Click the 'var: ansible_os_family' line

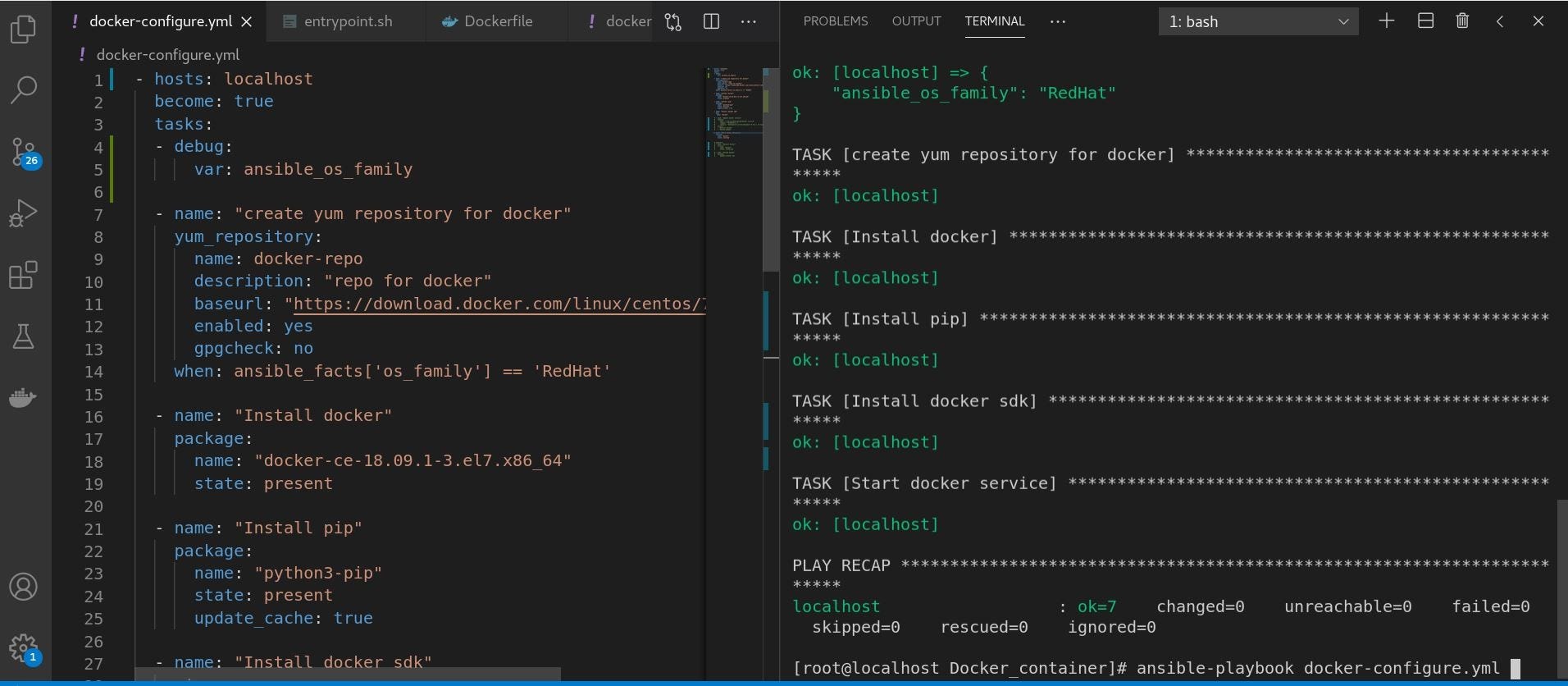point(303,169)
